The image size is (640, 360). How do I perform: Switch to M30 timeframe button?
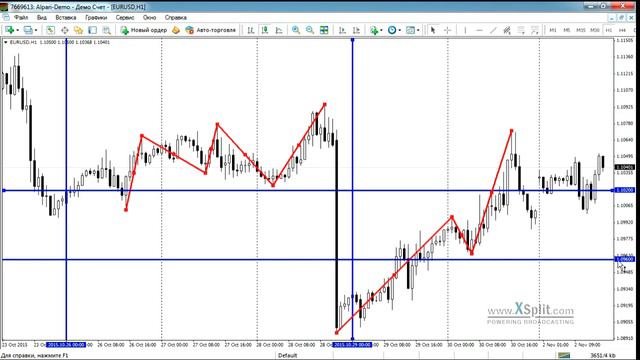pyautogui.click(x=595, y=30)
